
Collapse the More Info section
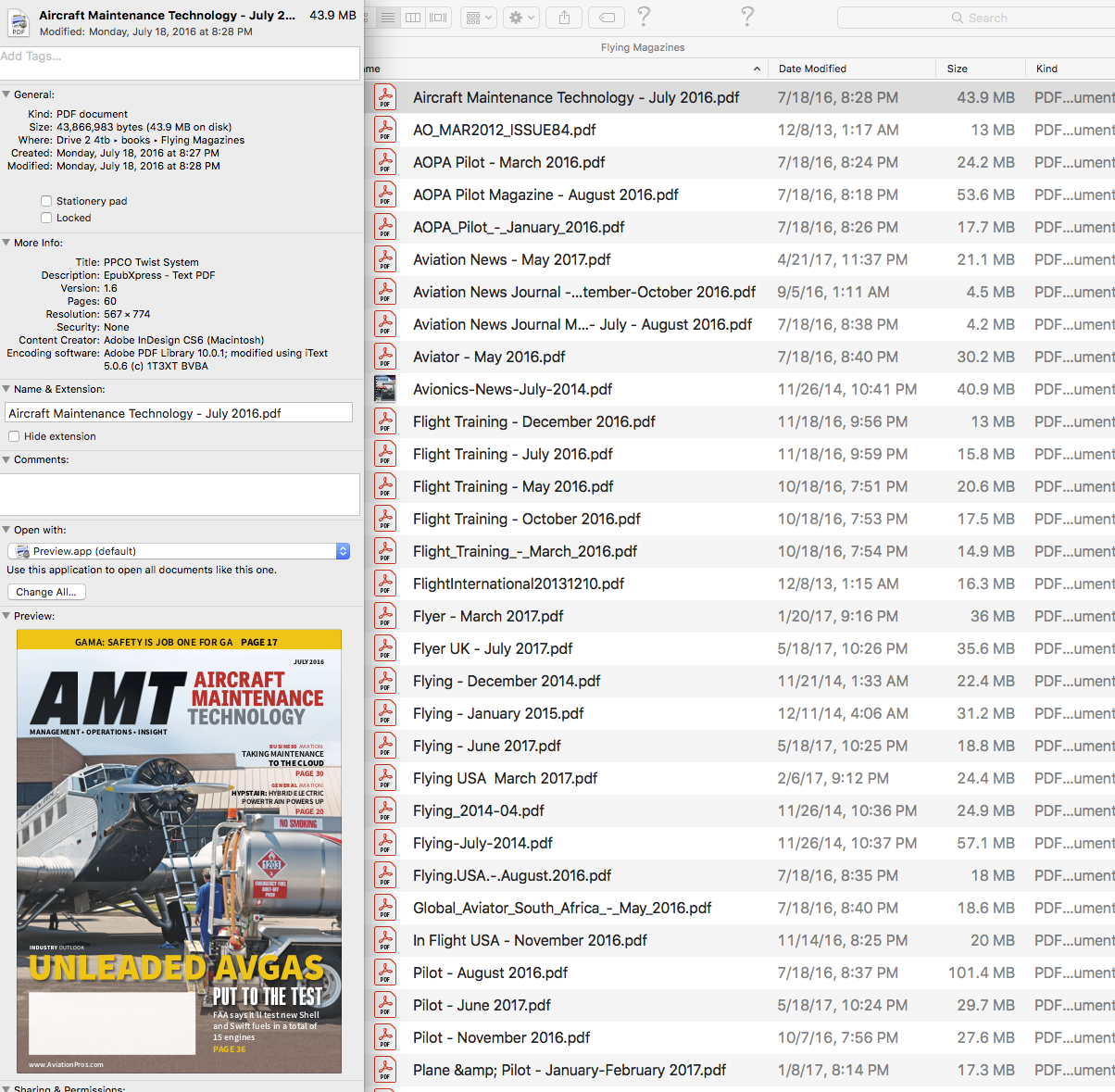6,243
